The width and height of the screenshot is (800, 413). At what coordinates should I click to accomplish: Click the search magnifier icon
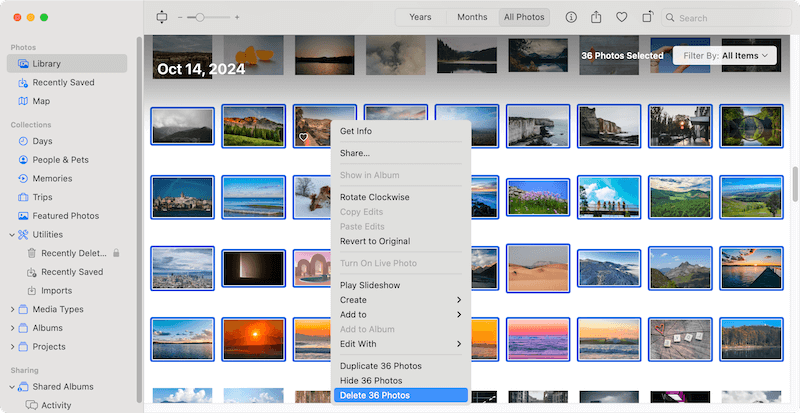click(670, 18)
